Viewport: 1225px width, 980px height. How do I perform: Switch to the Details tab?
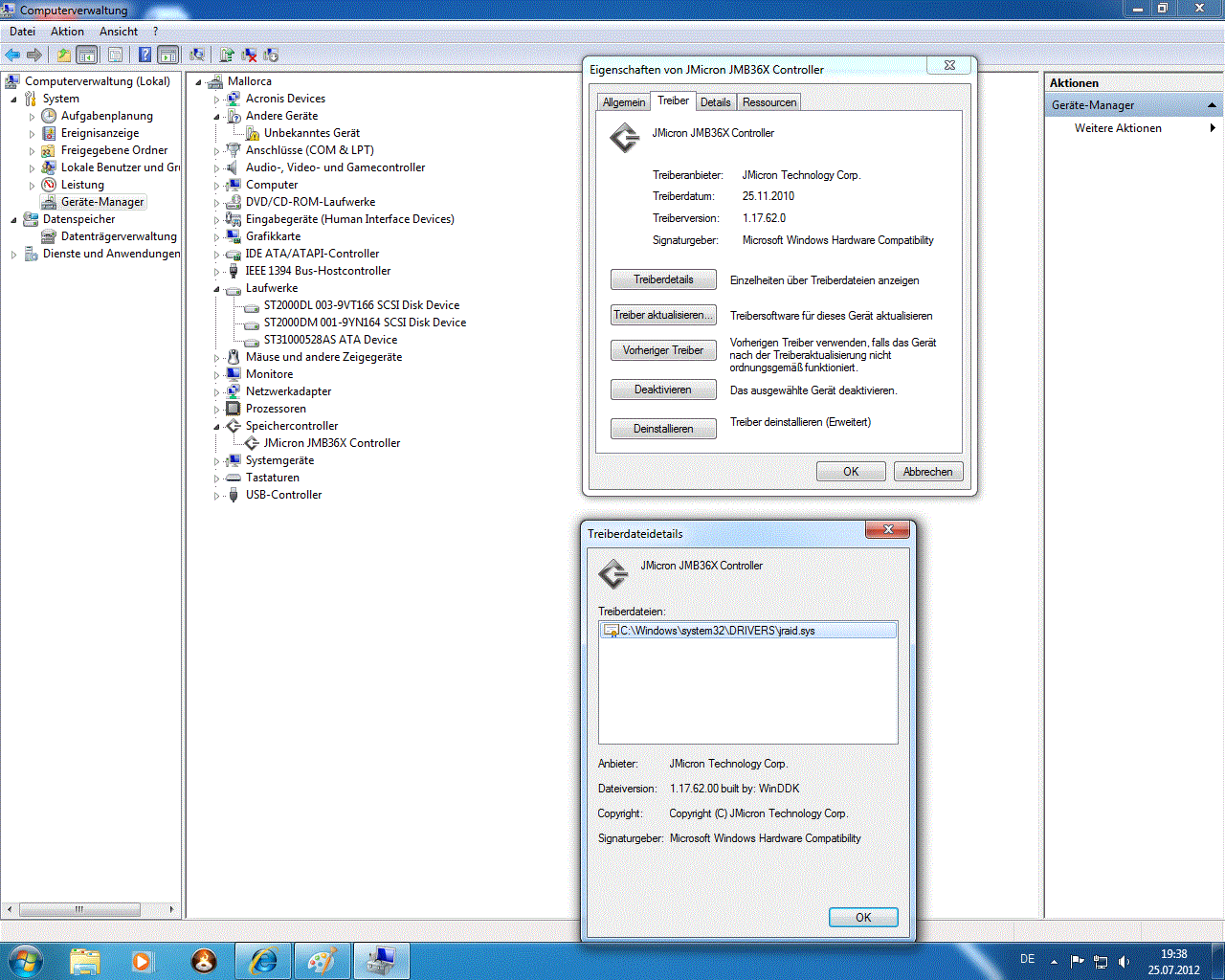(715, 102)
